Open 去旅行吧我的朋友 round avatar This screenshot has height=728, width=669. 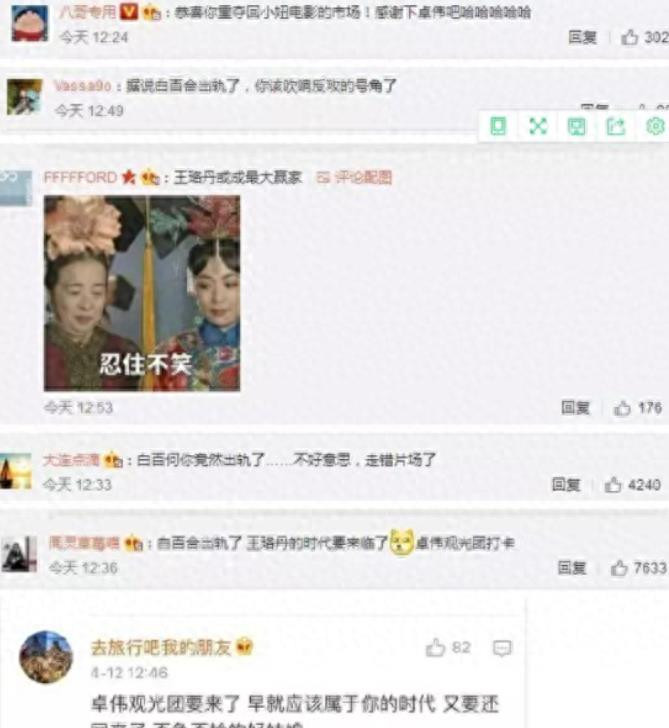[x=46, y=656]
